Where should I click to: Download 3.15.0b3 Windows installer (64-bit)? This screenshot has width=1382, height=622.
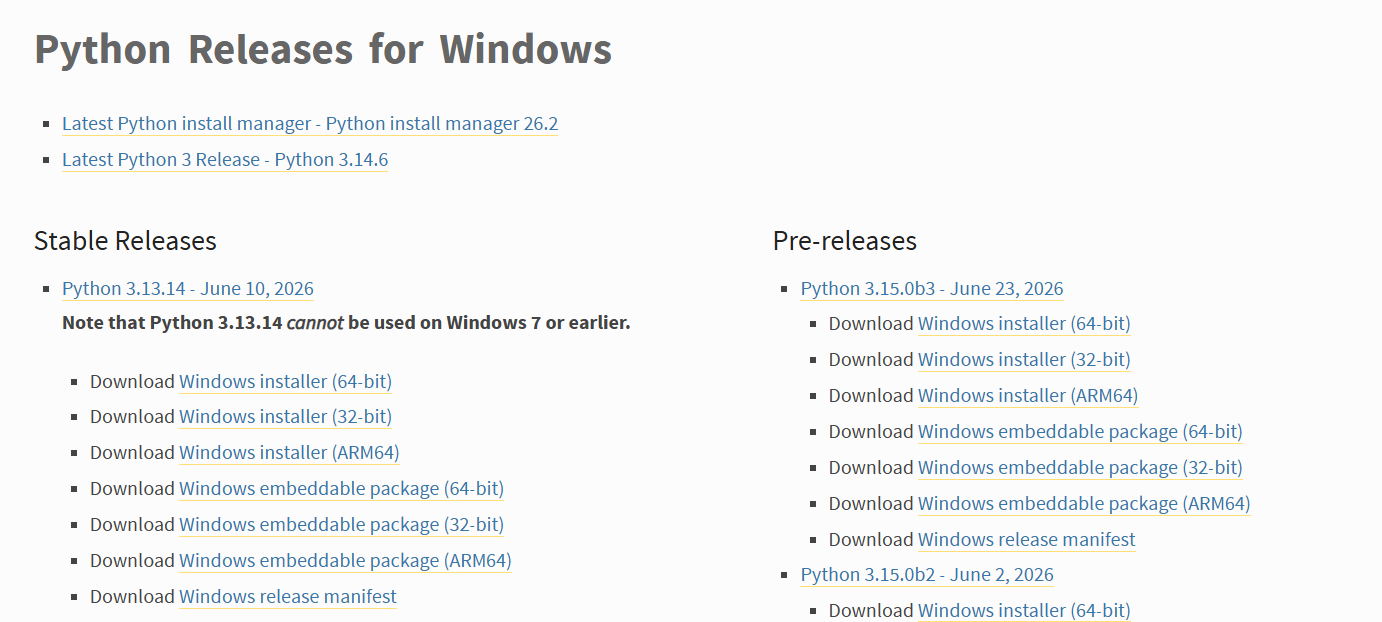coord(1024,324)
